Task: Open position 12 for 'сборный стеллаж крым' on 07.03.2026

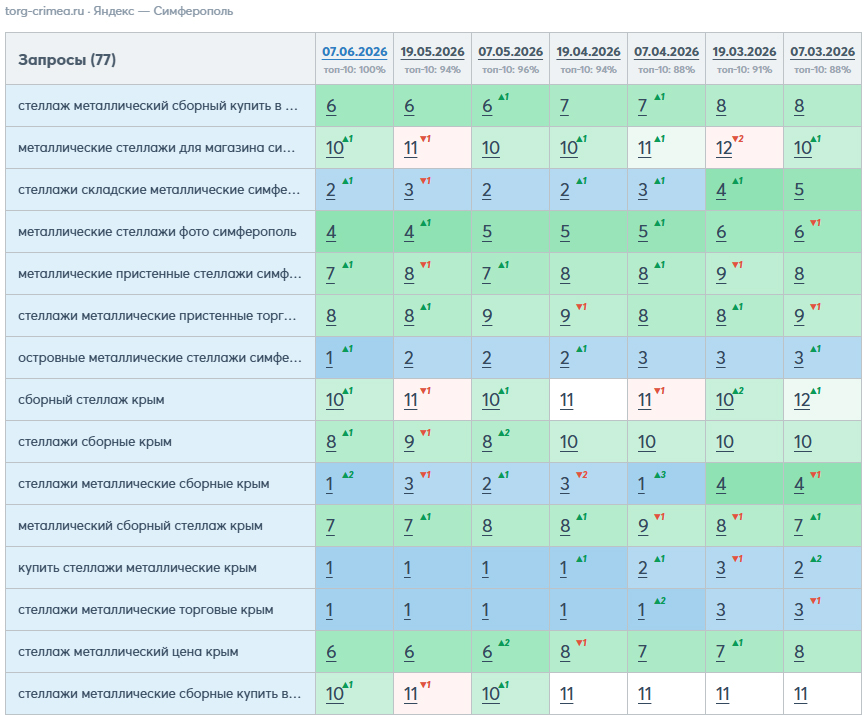Action: [x=802, y=400]
